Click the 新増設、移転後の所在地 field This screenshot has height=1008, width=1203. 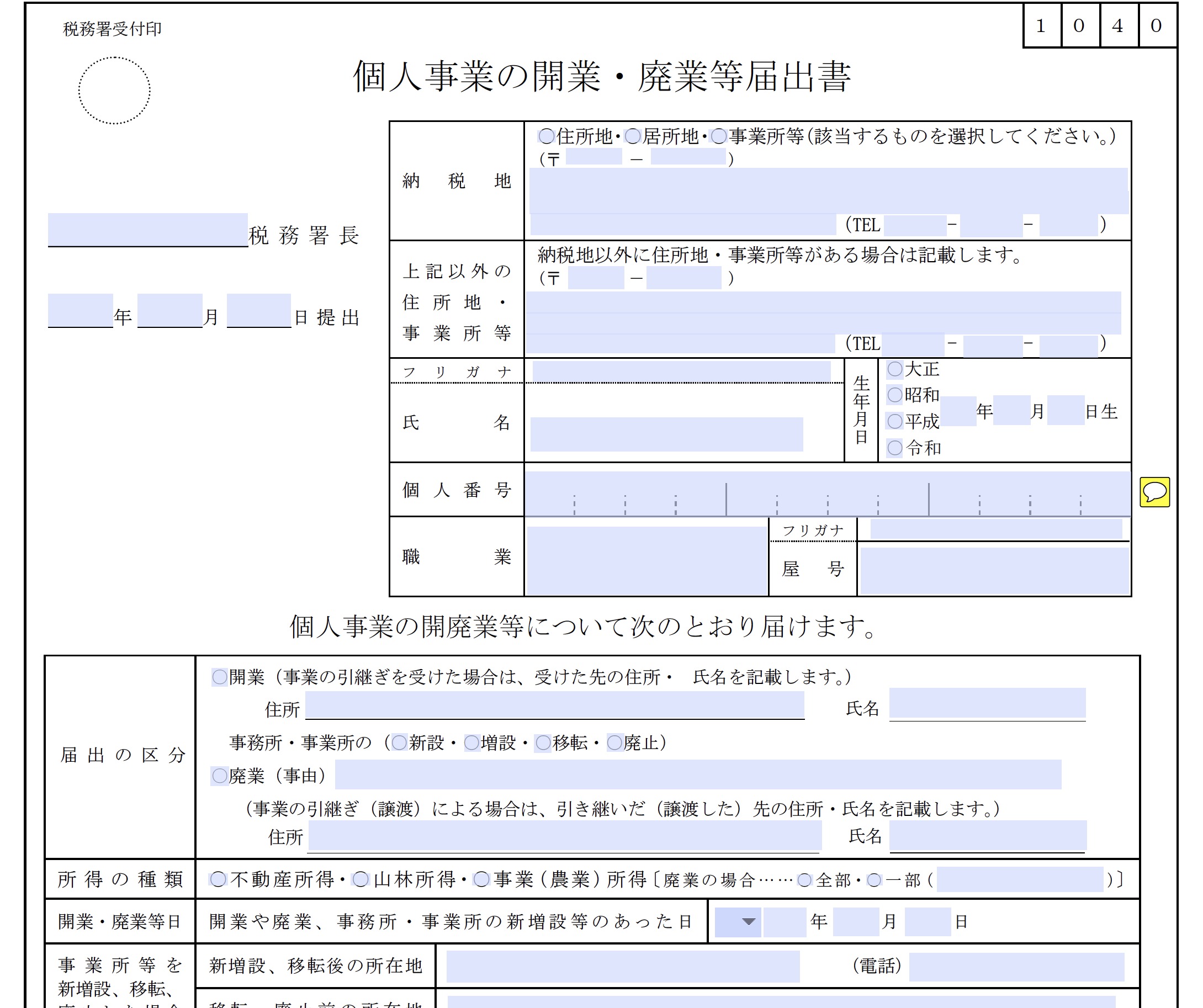[x=623, y=967]
